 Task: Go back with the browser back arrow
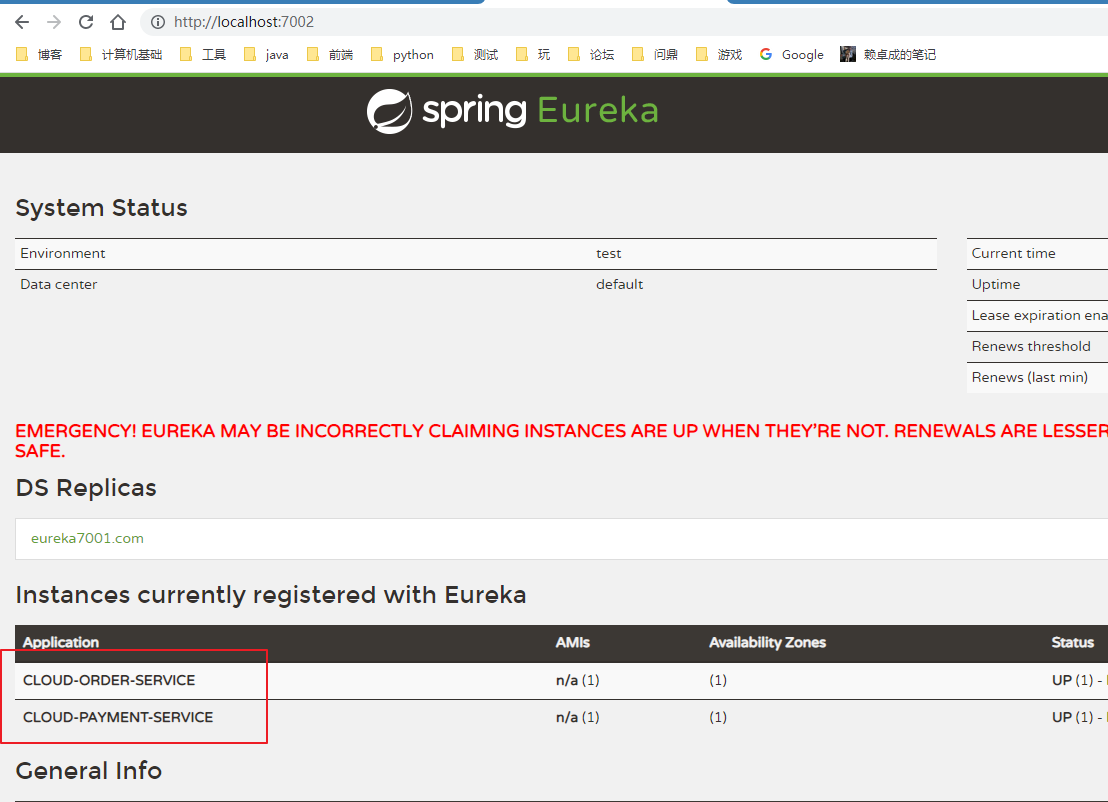click(x=22, y=22)
